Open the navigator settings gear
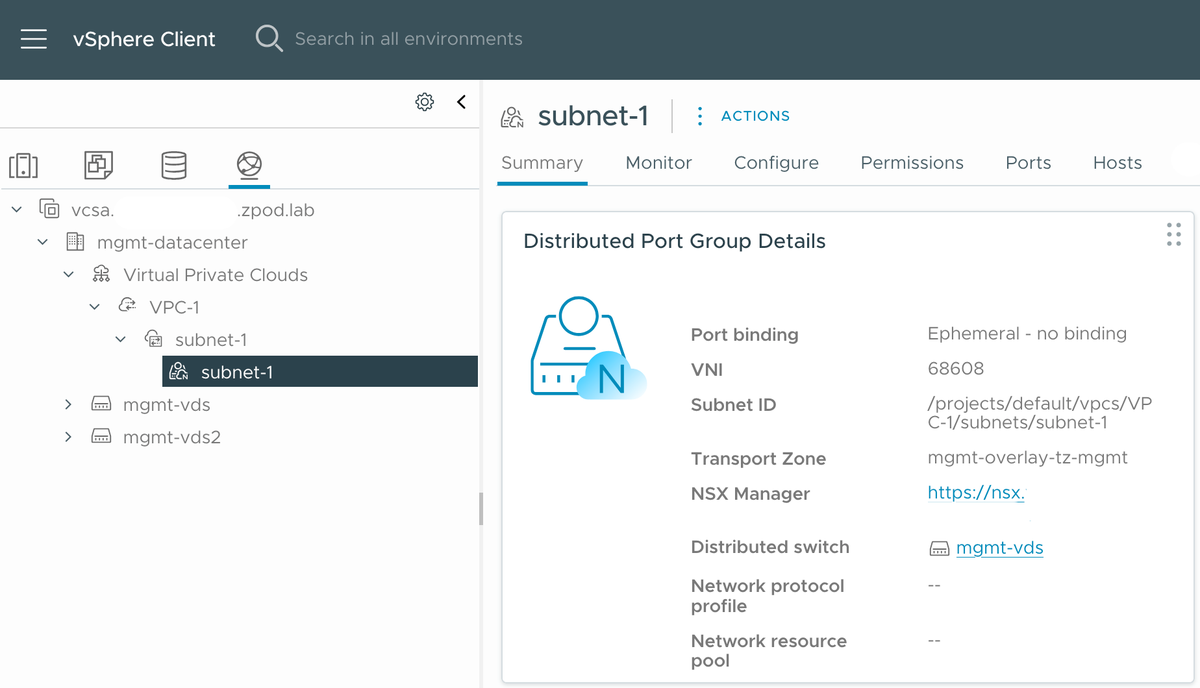Viewport: 1200px width, 688px height. pyautogui.click(x=425, y=102)
